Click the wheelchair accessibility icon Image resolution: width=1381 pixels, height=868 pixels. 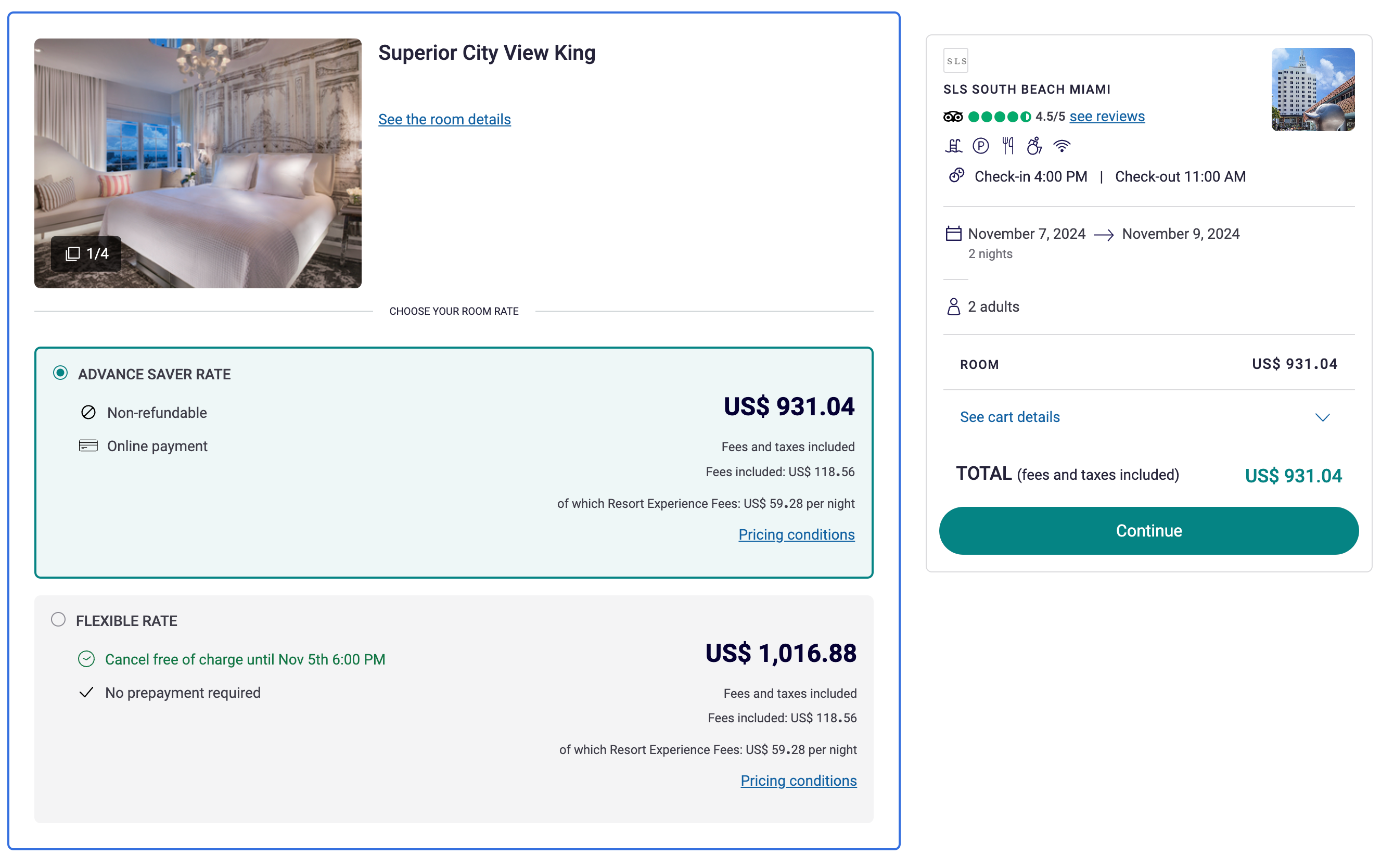pos(1034,146)
